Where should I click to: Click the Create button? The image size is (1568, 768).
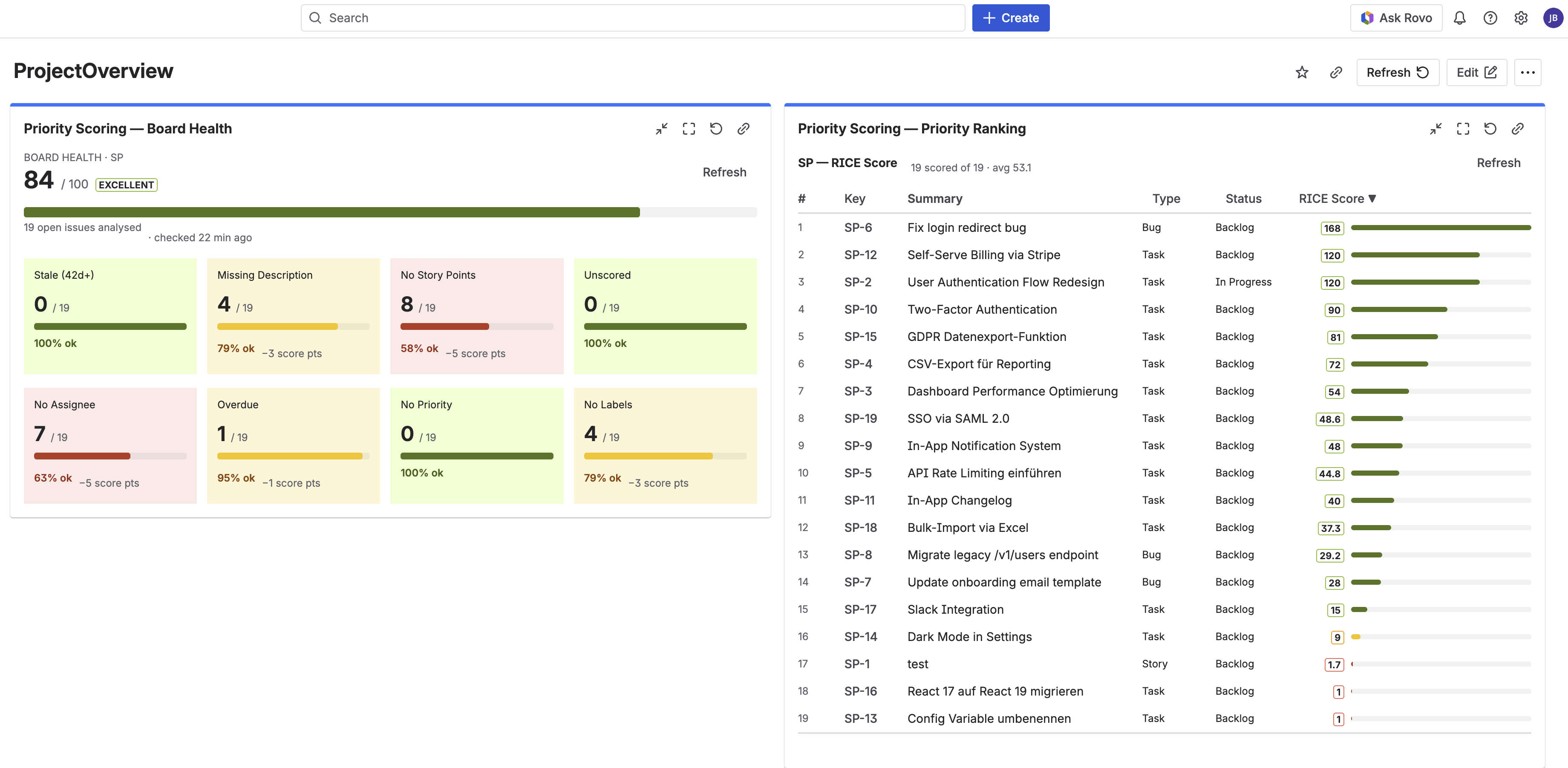1010,17
